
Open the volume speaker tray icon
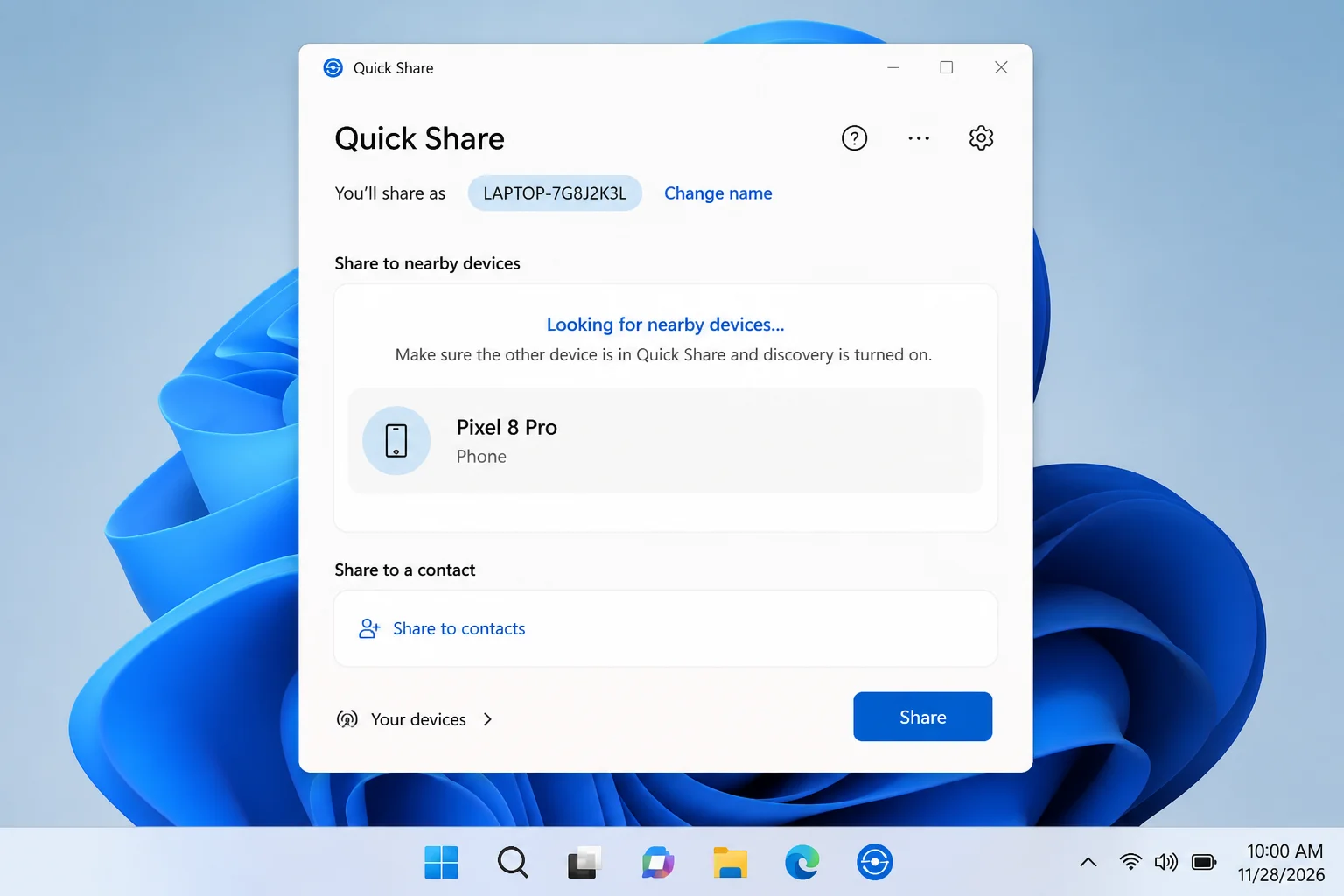pos(1166,863)
